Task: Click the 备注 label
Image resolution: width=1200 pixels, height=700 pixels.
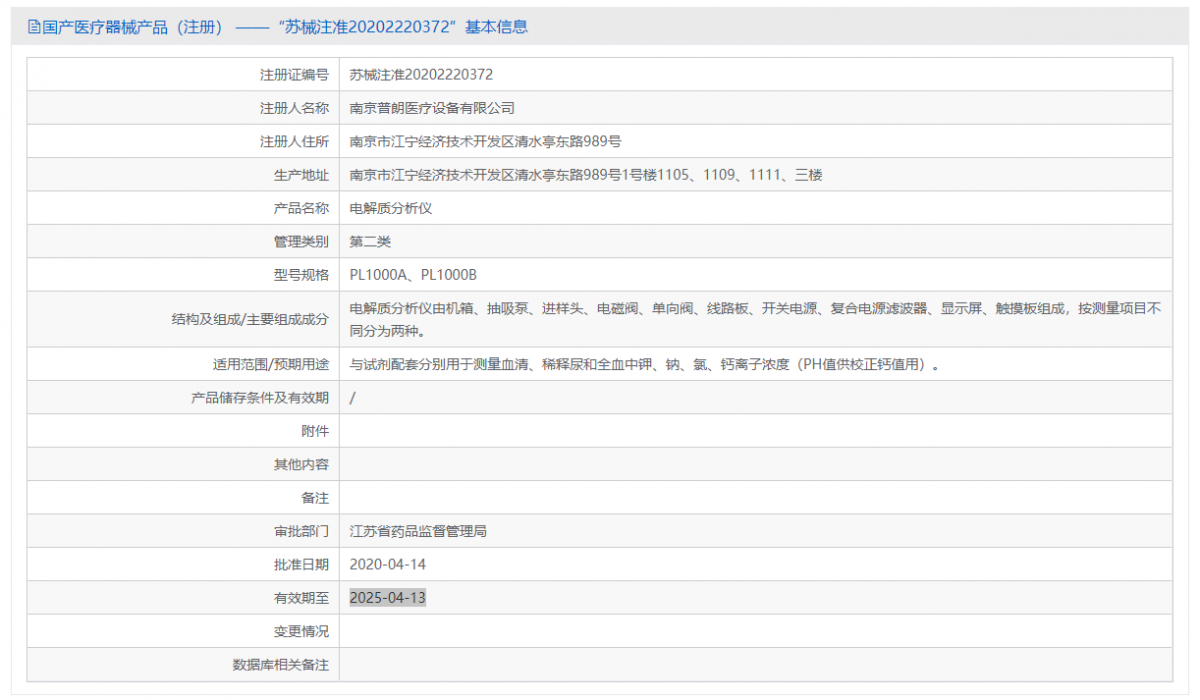Action: pyautogui.click(x=315, y=498)
